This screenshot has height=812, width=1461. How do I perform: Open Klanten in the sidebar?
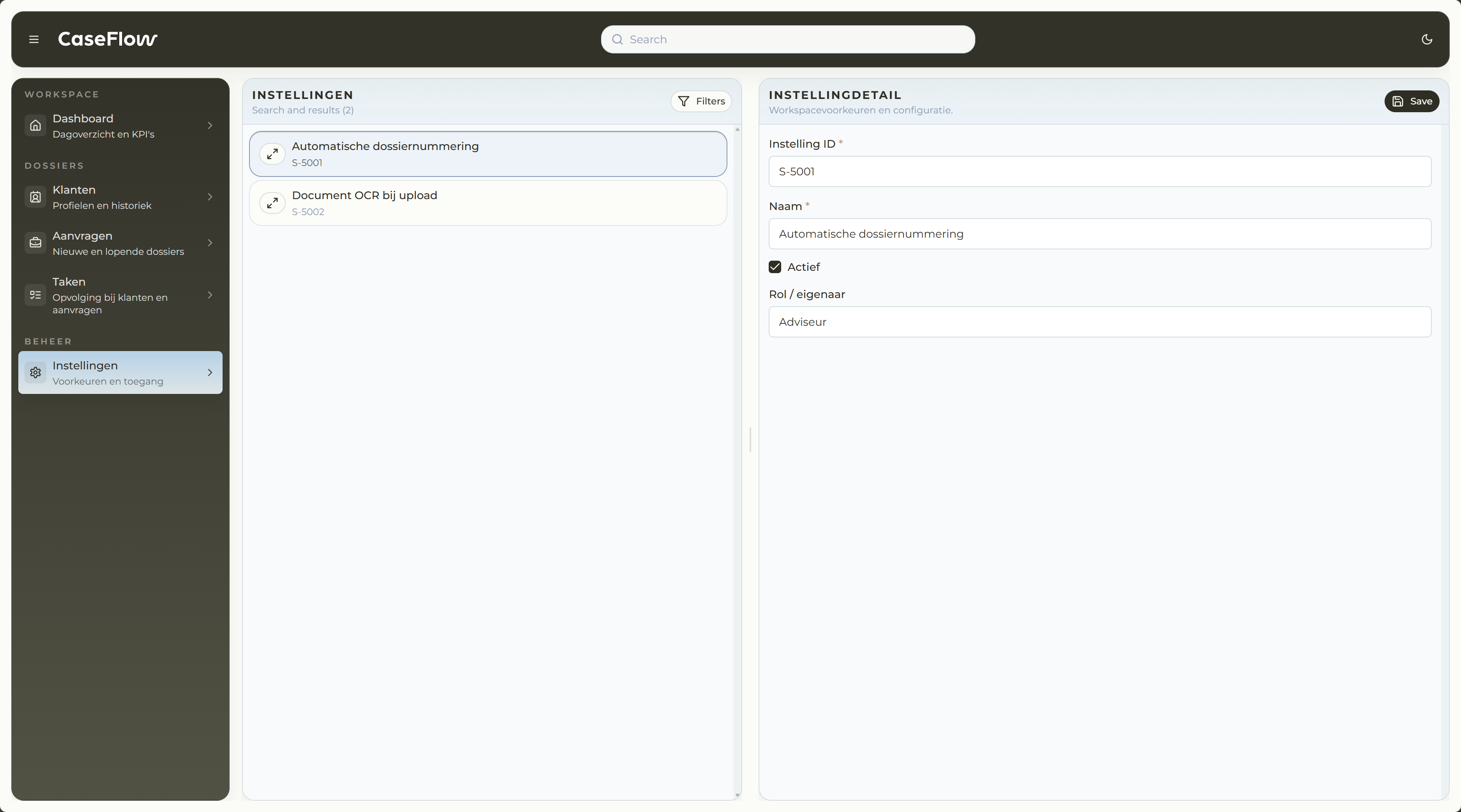tap(120, 197)
